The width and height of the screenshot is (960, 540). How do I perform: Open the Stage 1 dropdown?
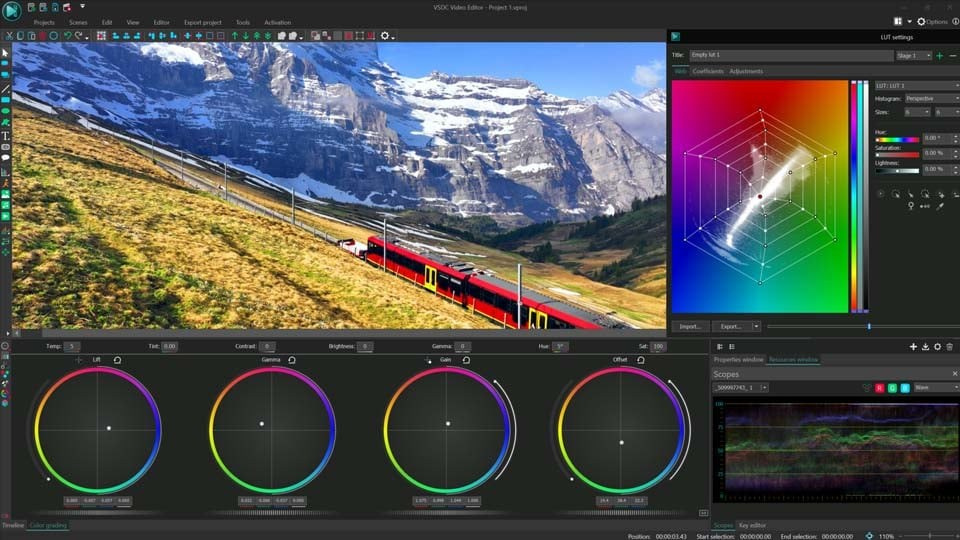[913, 56]
